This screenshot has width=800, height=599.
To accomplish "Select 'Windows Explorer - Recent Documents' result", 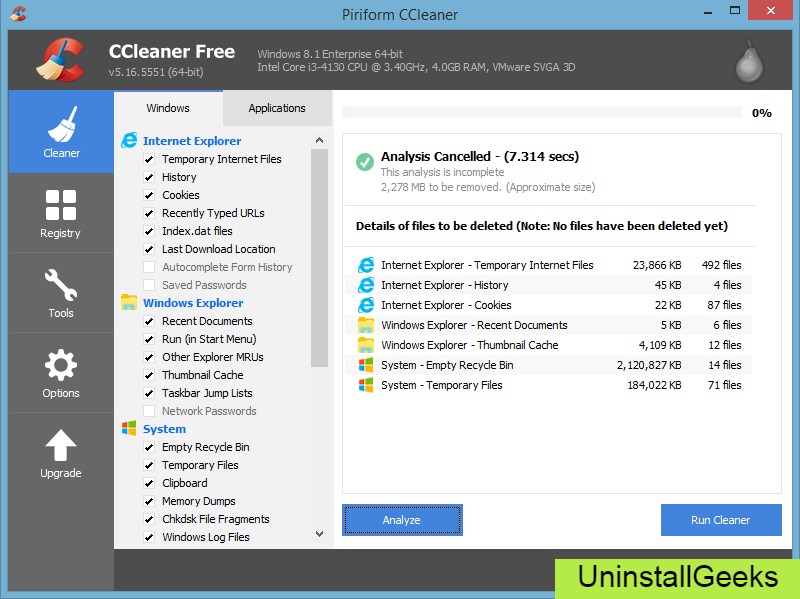I will [548, 325].
